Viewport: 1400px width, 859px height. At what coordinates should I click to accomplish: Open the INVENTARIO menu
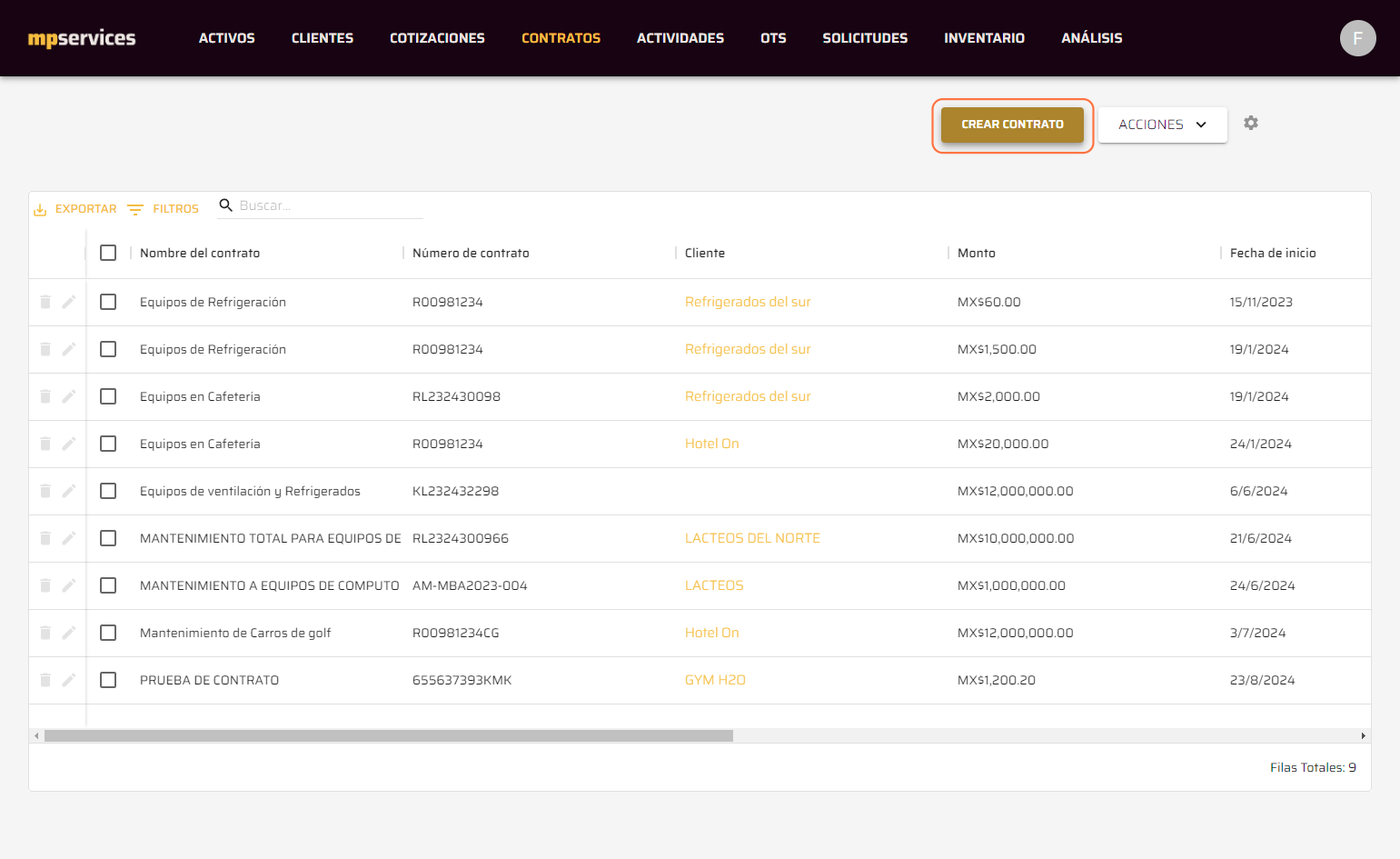click(x=984, y=38)
